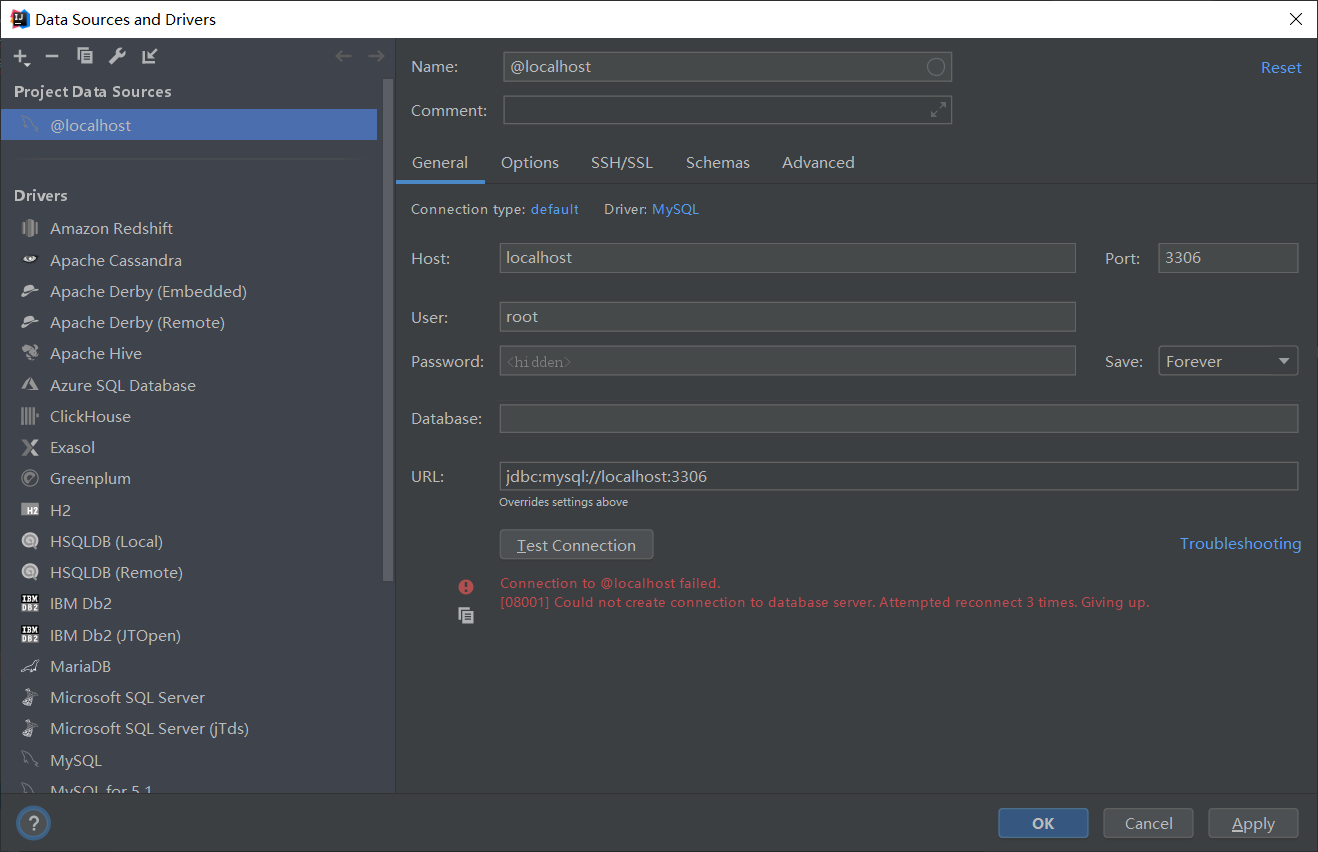This screenshot has height=852, width=1318.
Task: Remove the selected data source with the minus icon
Action: tap(52, 56)
